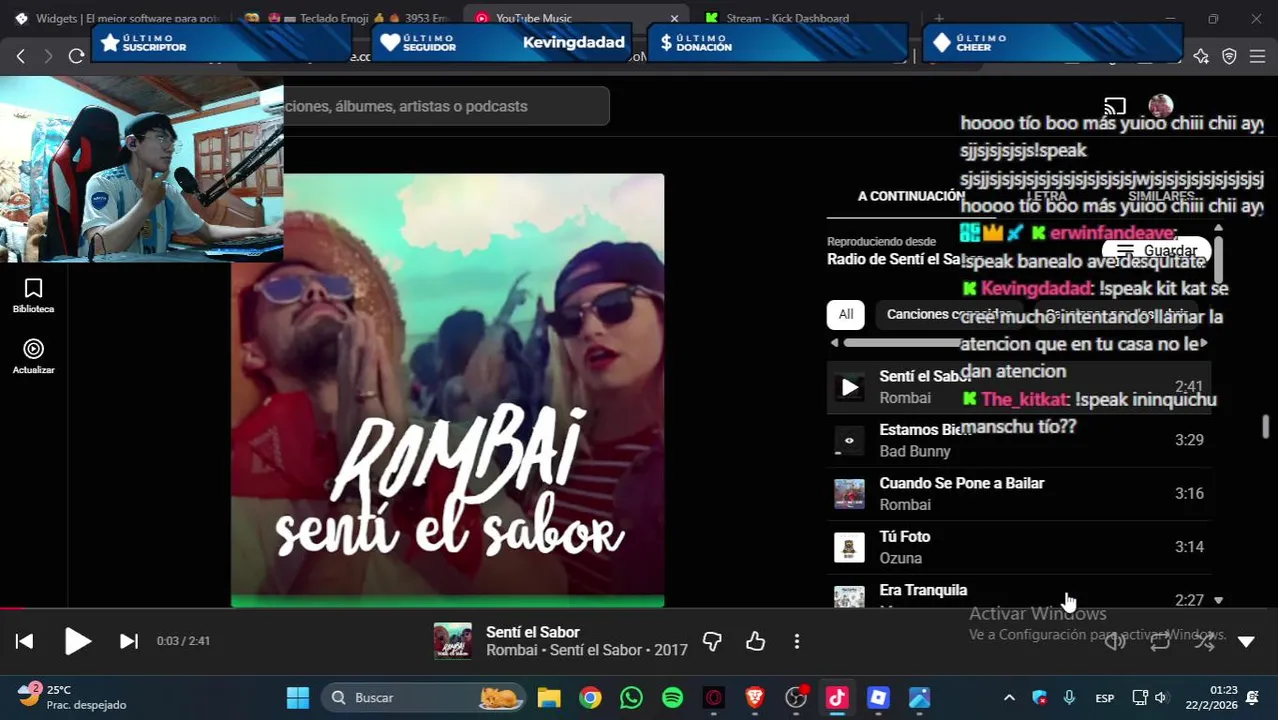Screen dimensions: 1278x720
Task: Play Sentí el Sabor from queue
Action: pos(849,387)
